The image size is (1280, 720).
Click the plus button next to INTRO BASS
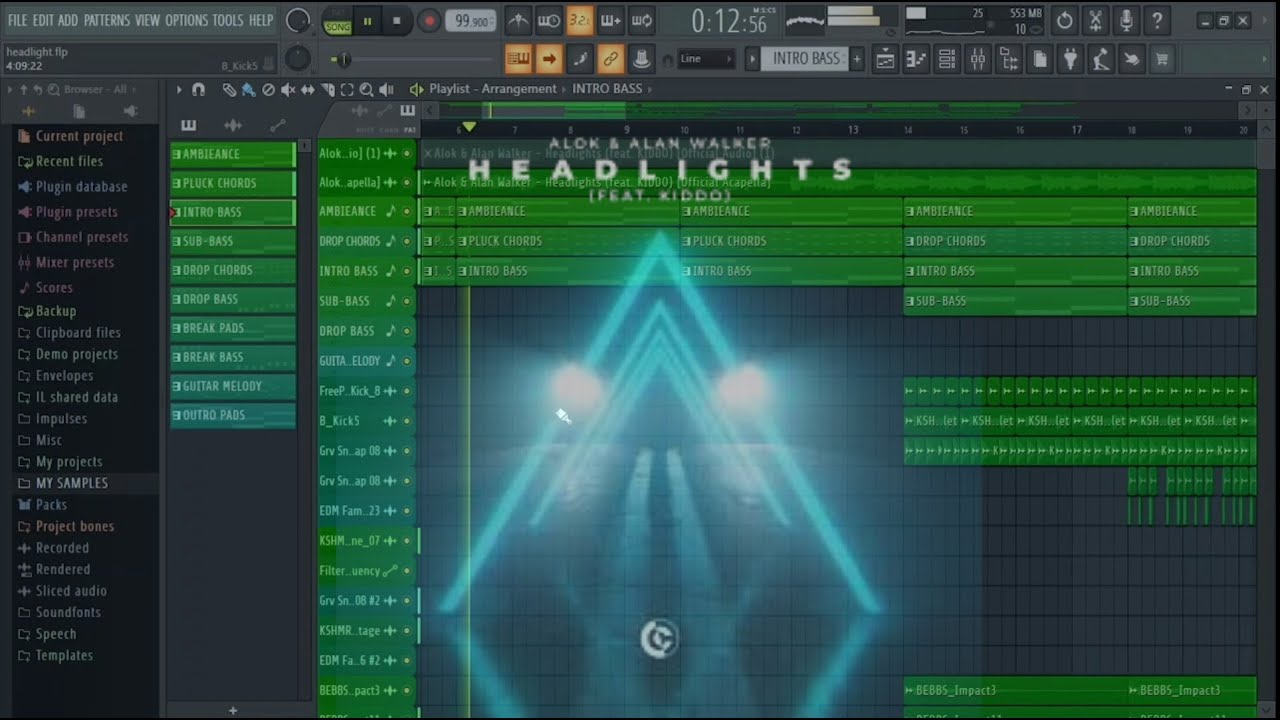pyautogui.click(x=857, y=59)
